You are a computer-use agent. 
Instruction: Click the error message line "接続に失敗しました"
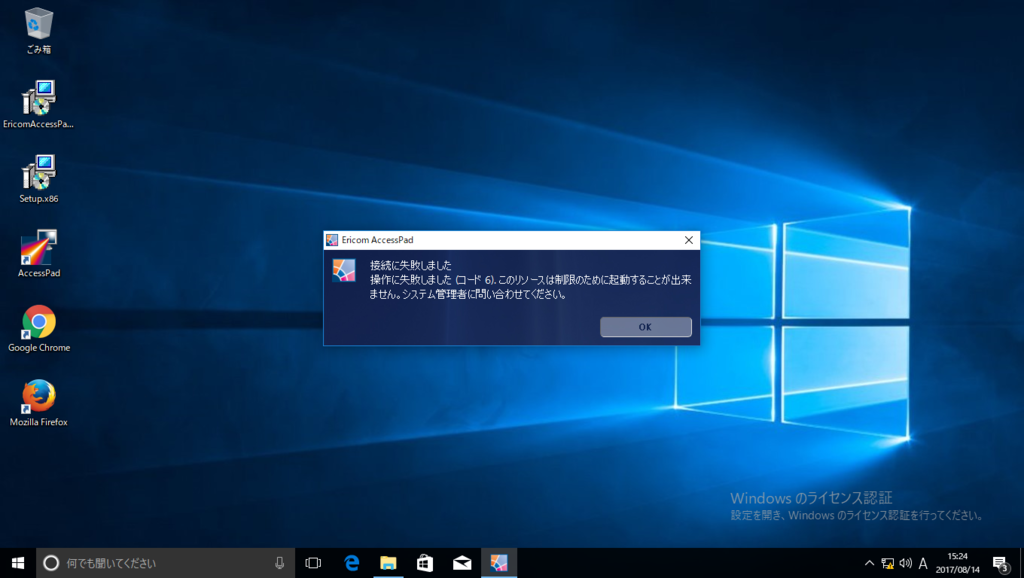pyautogui.click(x=410, y=265)
